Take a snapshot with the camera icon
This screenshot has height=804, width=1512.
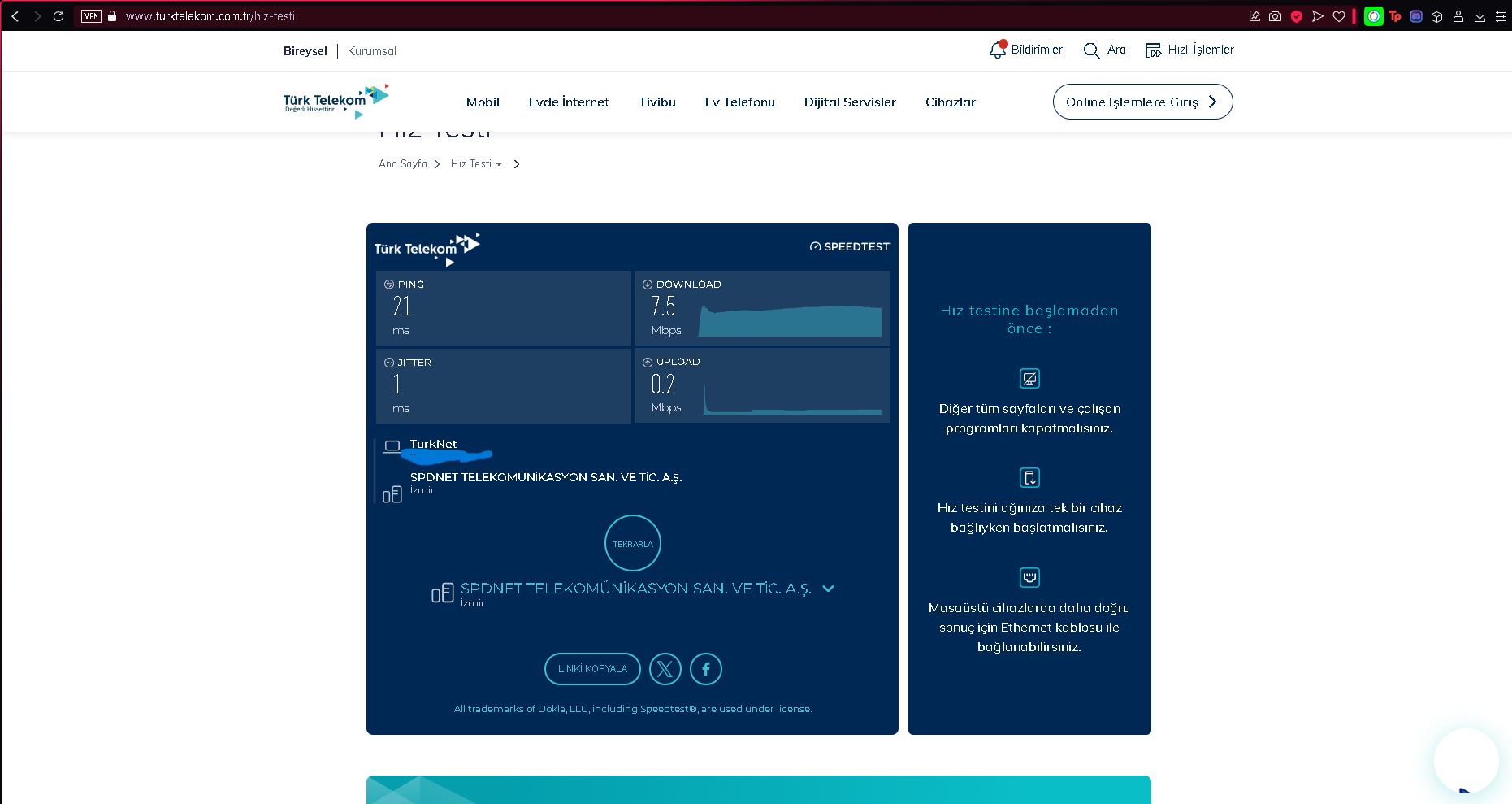coord(1276,16)
